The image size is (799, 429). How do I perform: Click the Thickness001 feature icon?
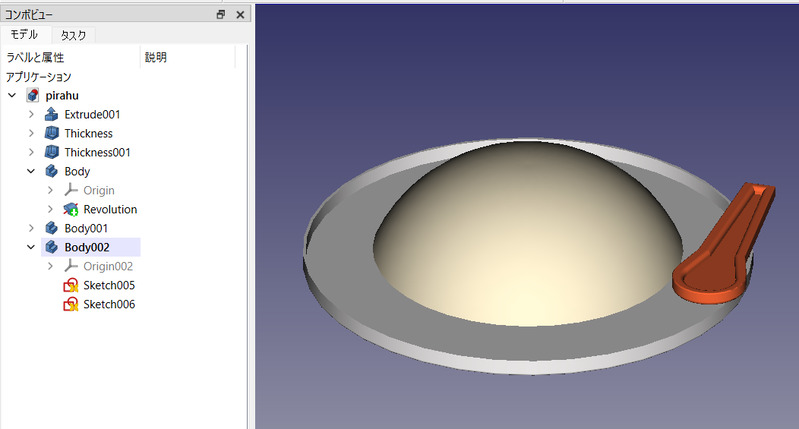coord(51,152)
